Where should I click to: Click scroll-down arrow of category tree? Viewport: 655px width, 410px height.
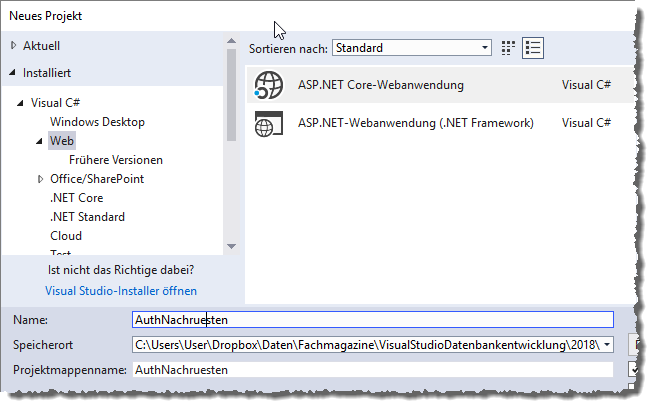[231, 247]
